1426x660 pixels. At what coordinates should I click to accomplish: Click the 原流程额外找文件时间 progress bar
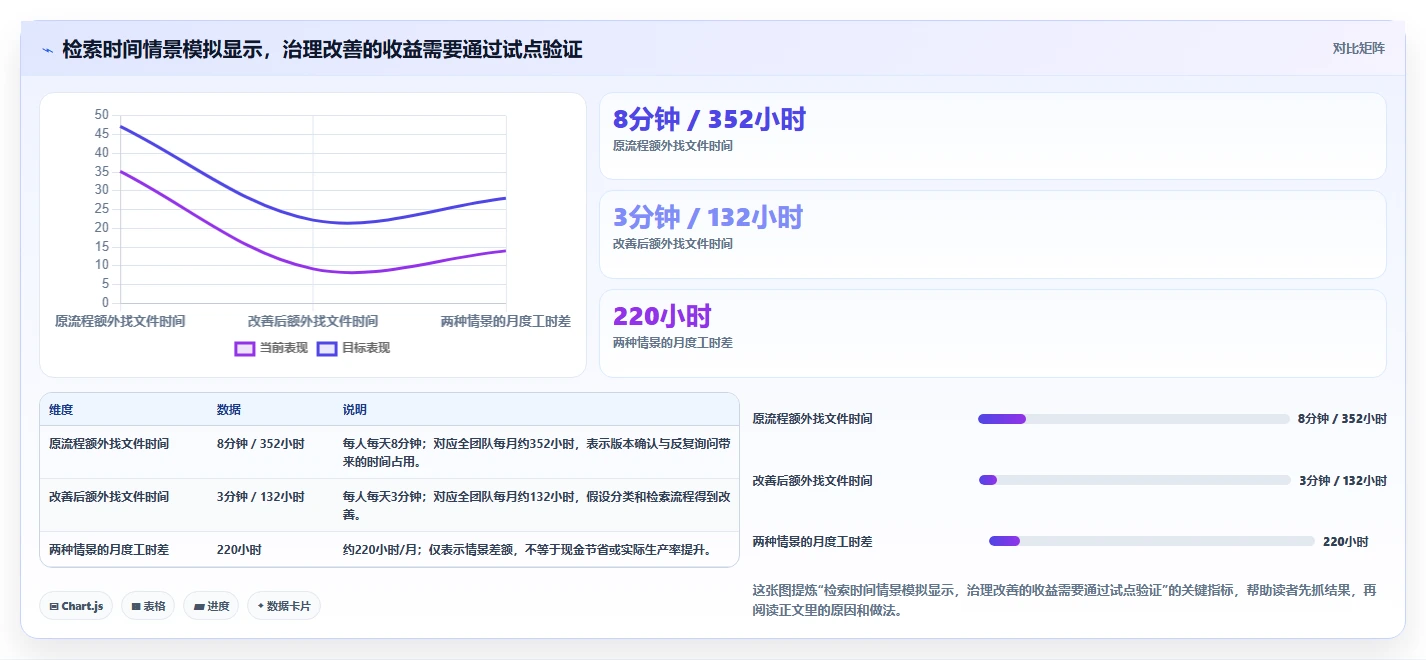(1134, 419)
